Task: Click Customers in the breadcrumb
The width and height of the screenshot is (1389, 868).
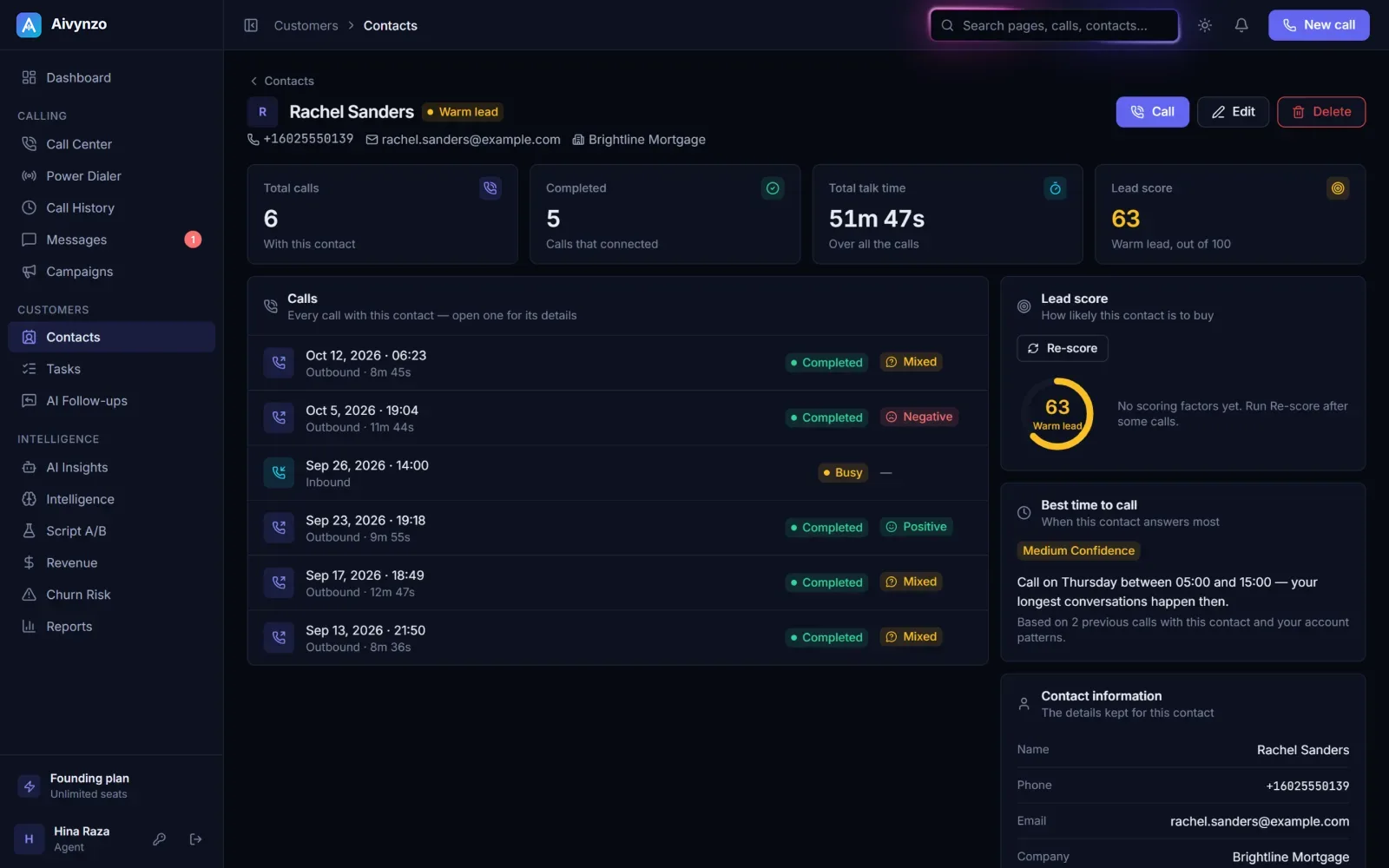Action: [306, 25]
